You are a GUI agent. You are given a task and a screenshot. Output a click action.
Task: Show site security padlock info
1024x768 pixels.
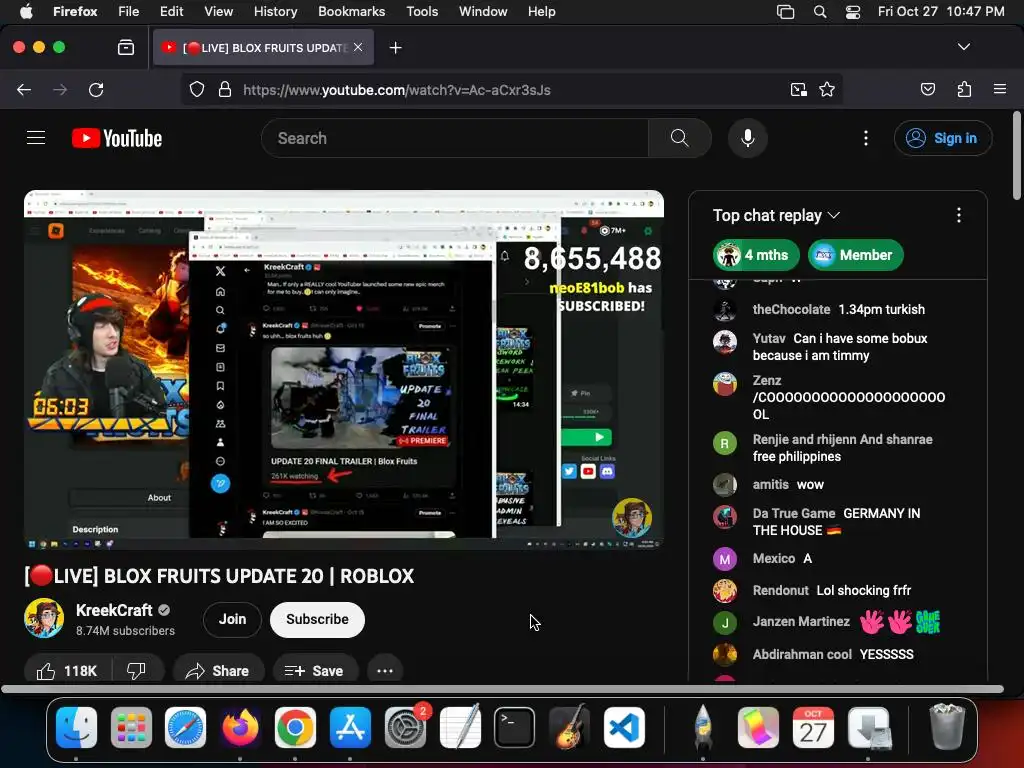(x=225, y=89)
